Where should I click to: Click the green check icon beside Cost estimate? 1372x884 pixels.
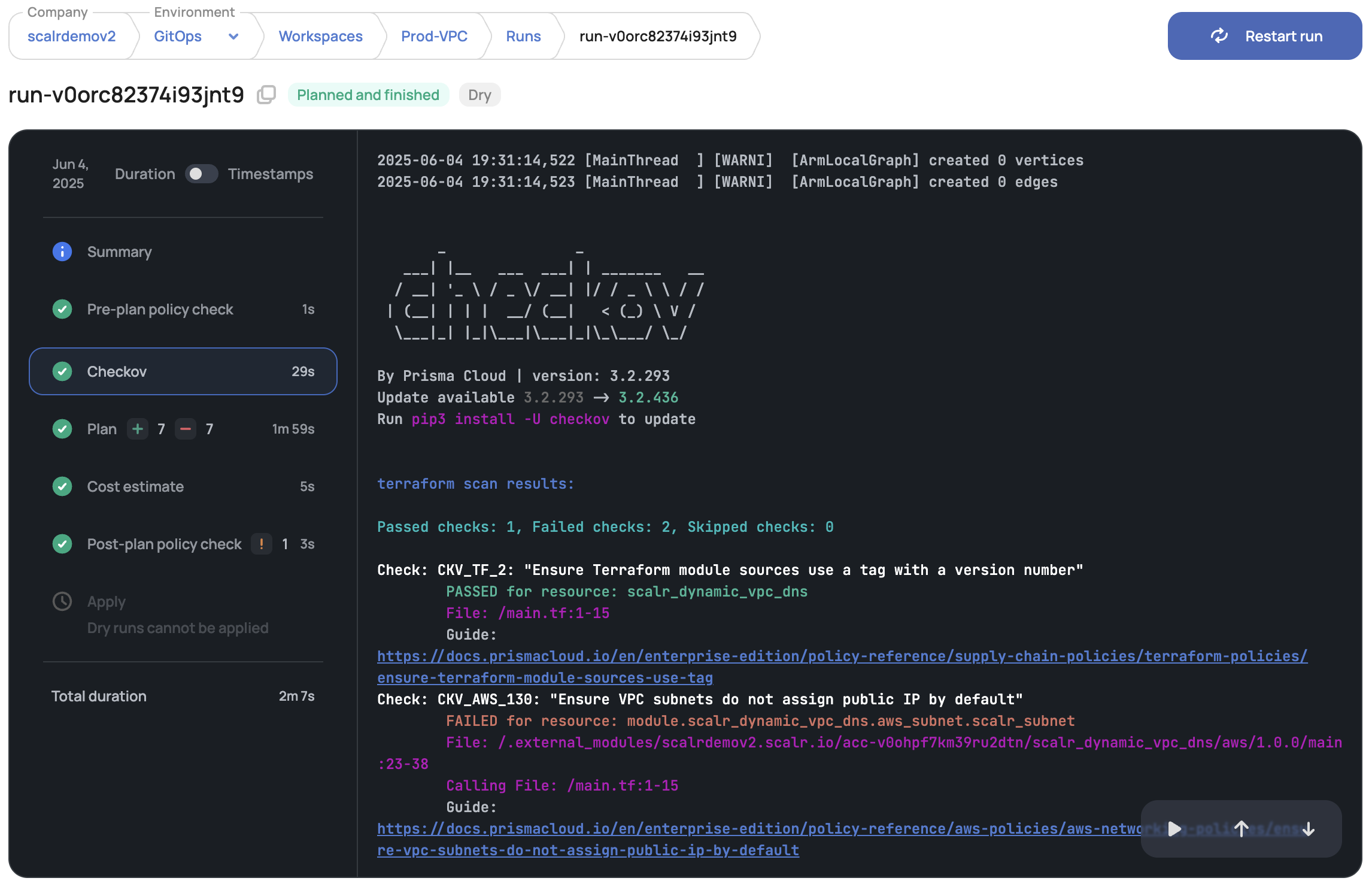(62, 486)
